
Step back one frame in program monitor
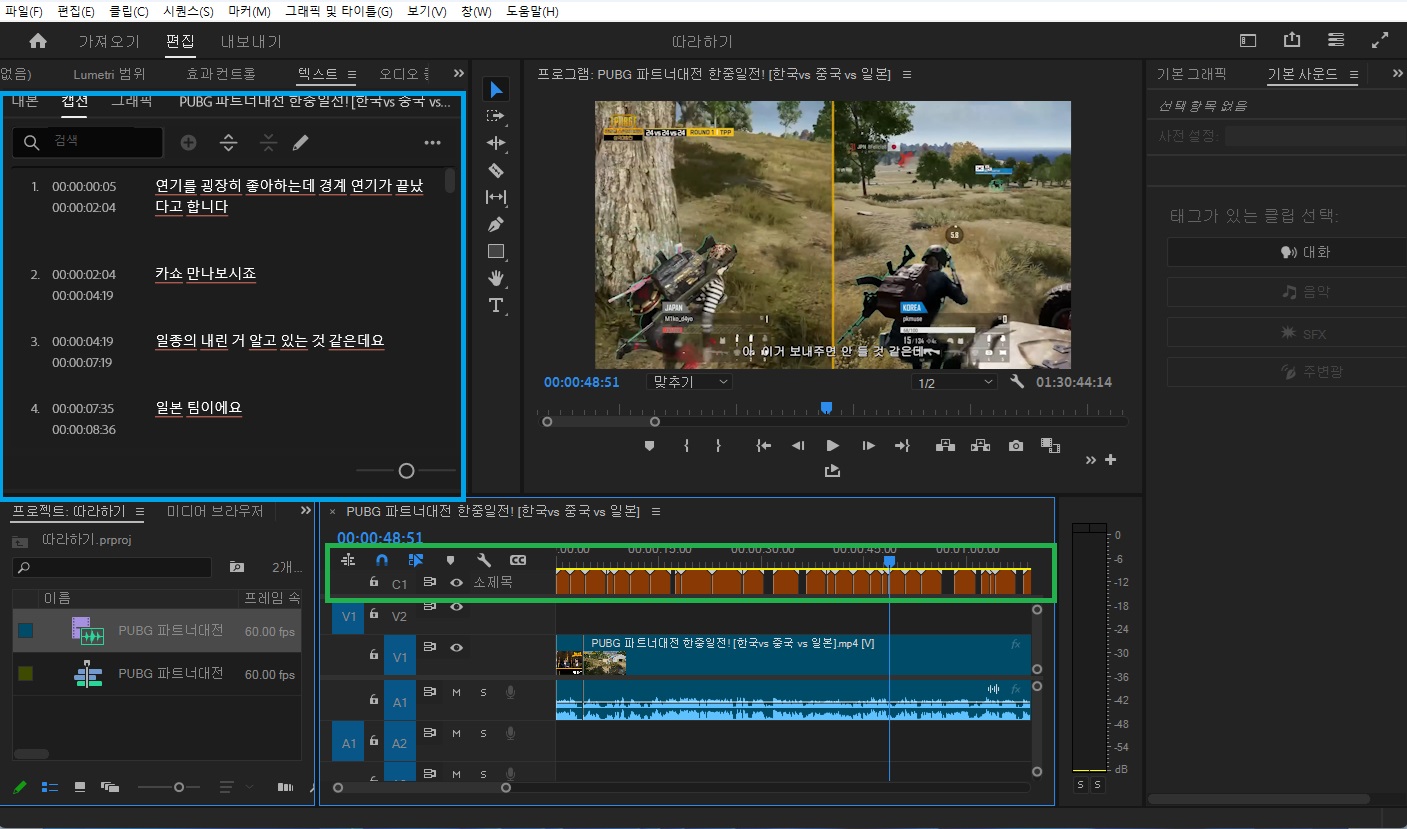tap(798, 446)
